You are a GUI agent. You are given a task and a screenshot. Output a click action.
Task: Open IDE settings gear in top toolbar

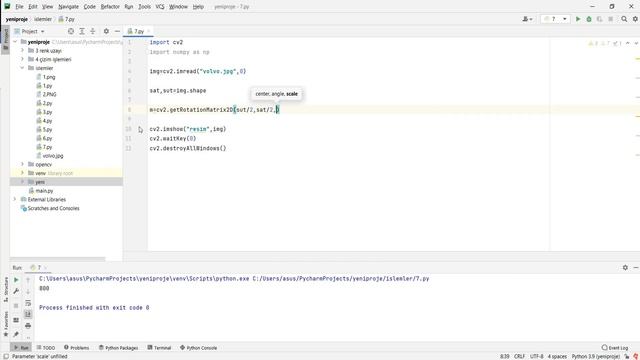coord(635,19)
